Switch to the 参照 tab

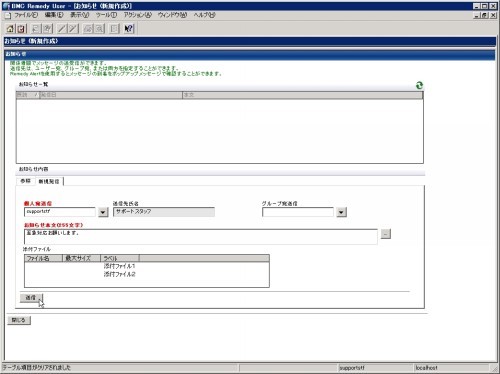pyautogui.click(x=26, y=181)
